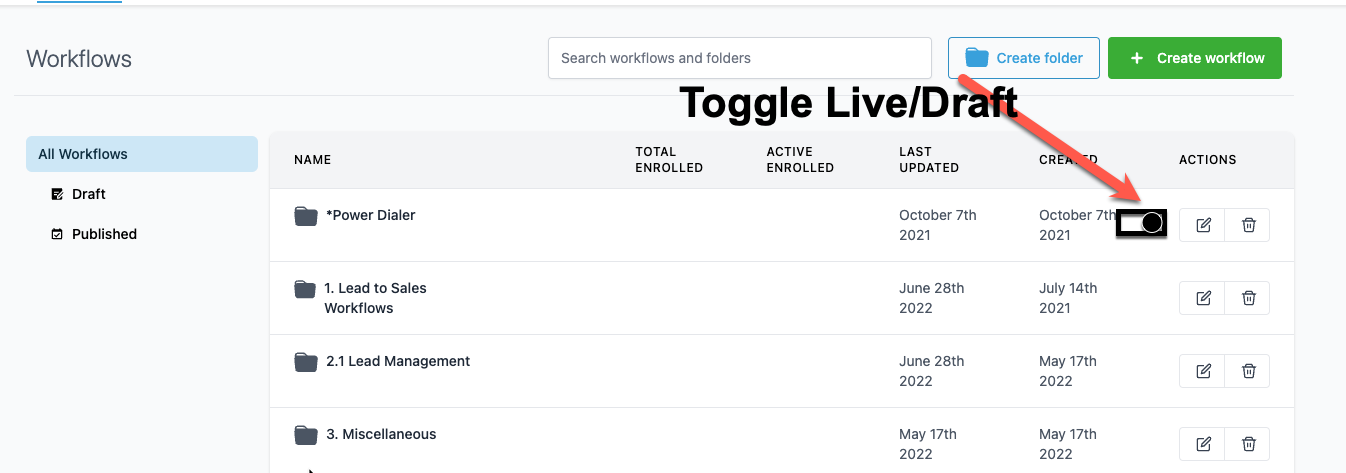The image size is (1346, 473).
Task: Edit the 3. Miscellaneous folder
Action: pyautogui.click(x=1204, y=444)
